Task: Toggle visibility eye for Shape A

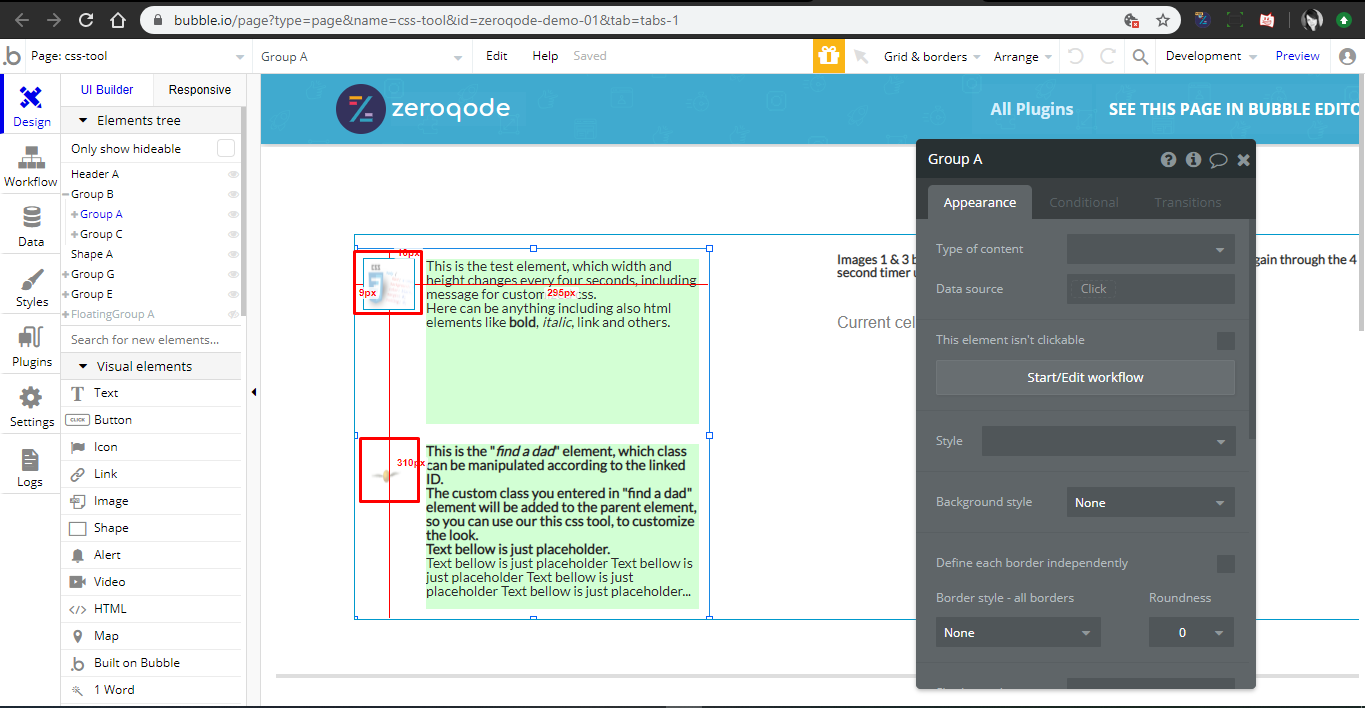Action: 233,254
